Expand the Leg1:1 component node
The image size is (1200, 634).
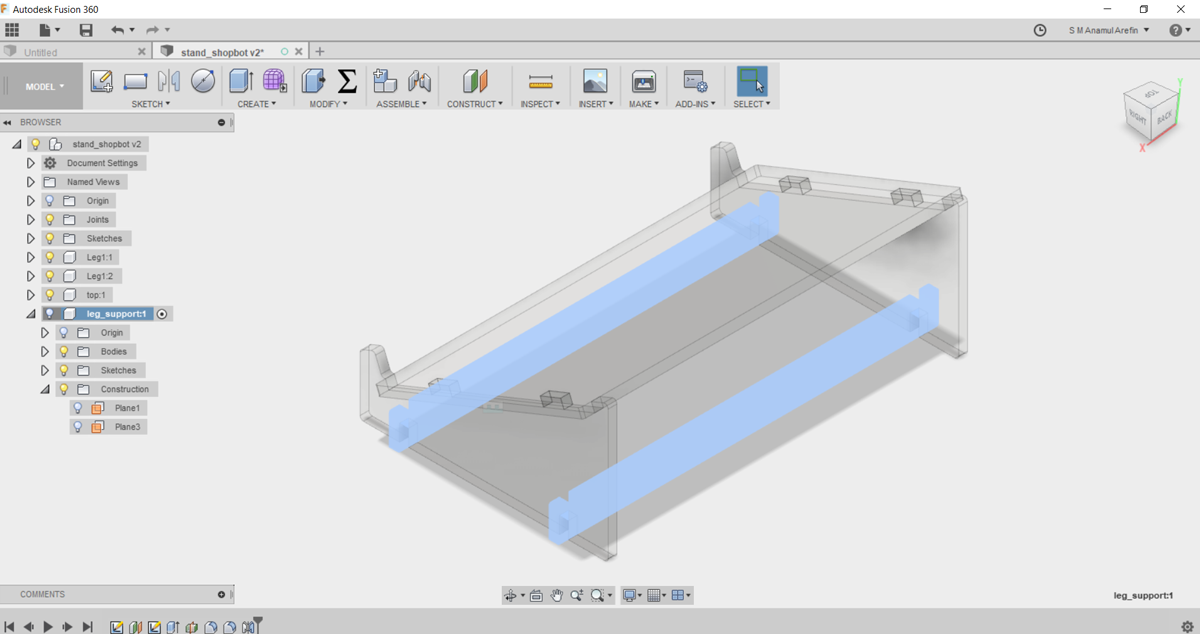click(x=31, y=258)
